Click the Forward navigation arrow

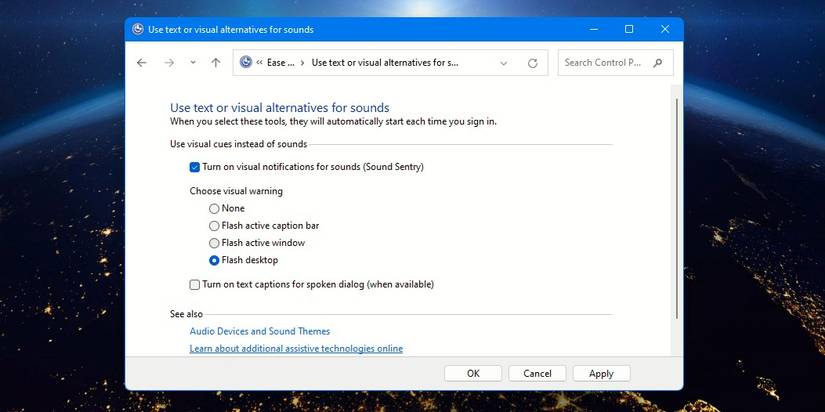tap(169, 63)
